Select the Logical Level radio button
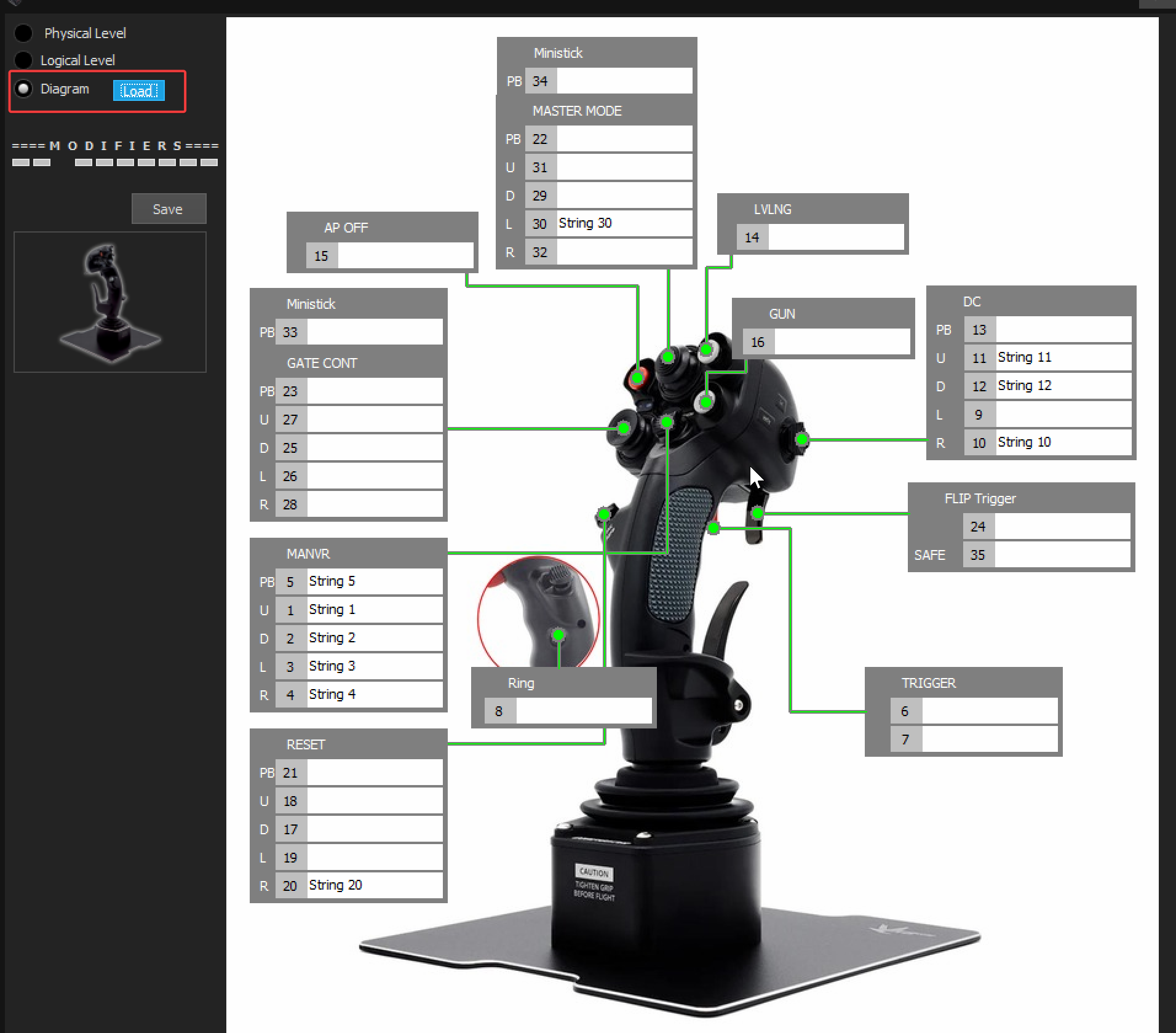The image size is (1176, 1033). (23, 60)
